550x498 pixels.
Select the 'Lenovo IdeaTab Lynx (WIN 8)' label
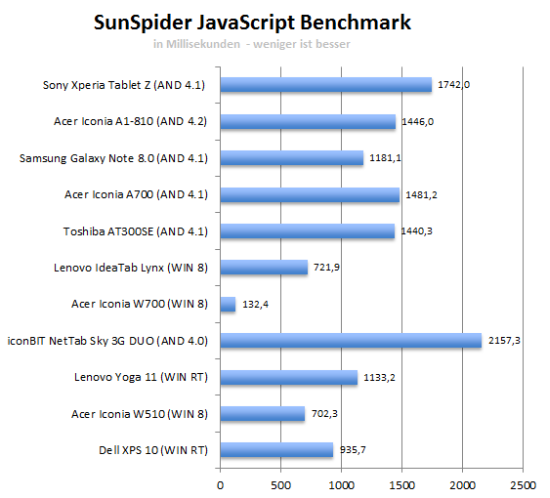(x=130, y=268)
